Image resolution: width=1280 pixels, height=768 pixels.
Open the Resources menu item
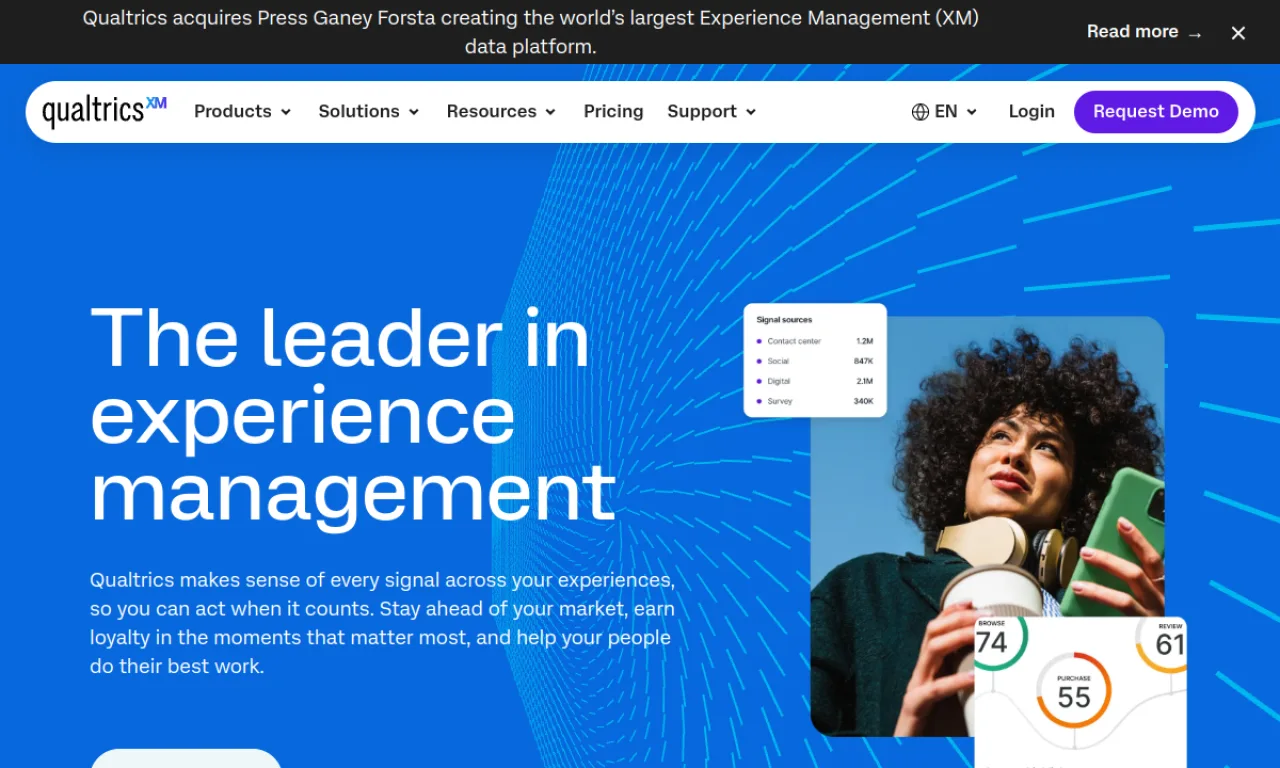501,112
